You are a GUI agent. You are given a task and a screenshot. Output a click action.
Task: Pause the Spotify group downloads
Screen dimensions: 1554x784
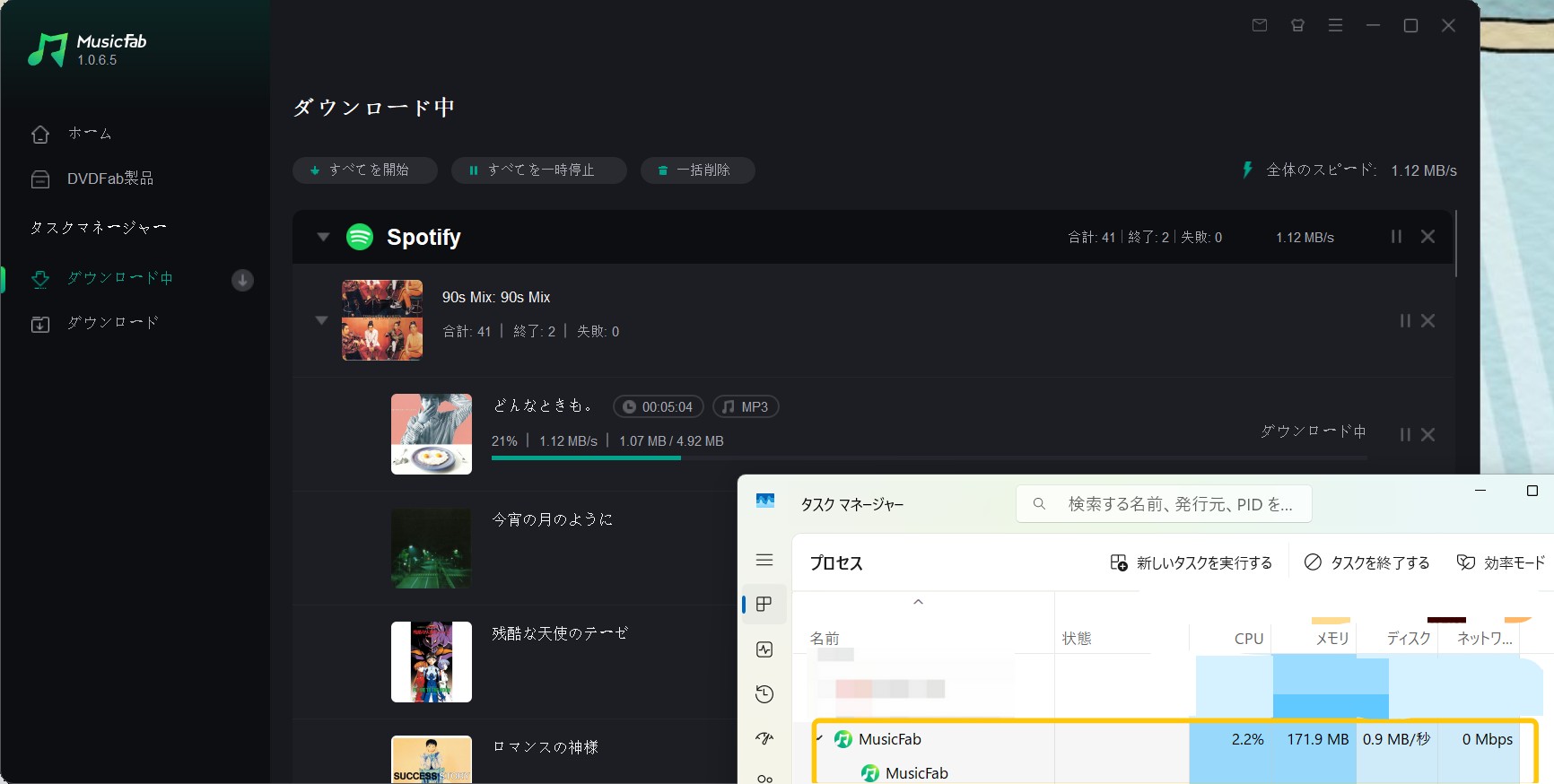[x=1396, y=237]
